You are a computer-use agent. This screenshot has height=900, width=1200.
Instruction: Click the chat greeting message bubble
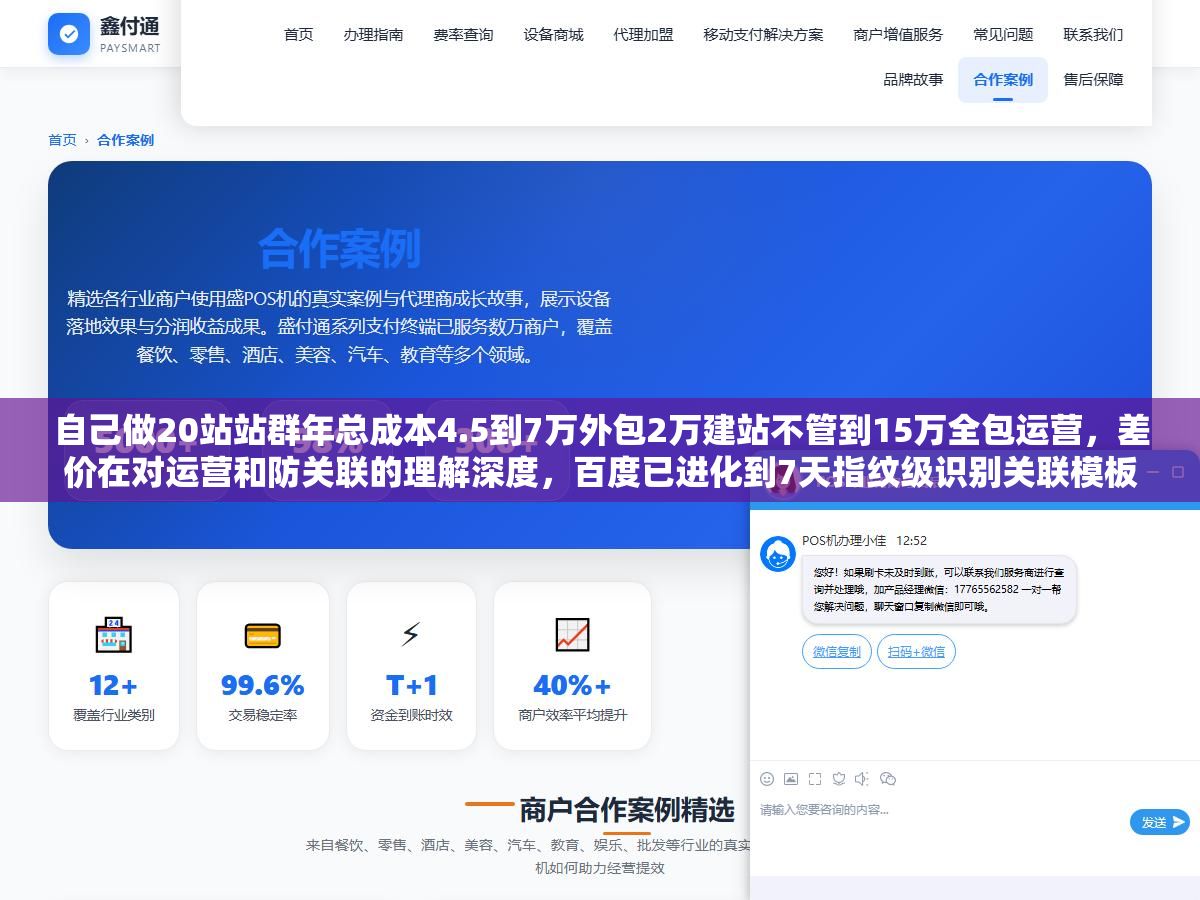coord(939,590)
